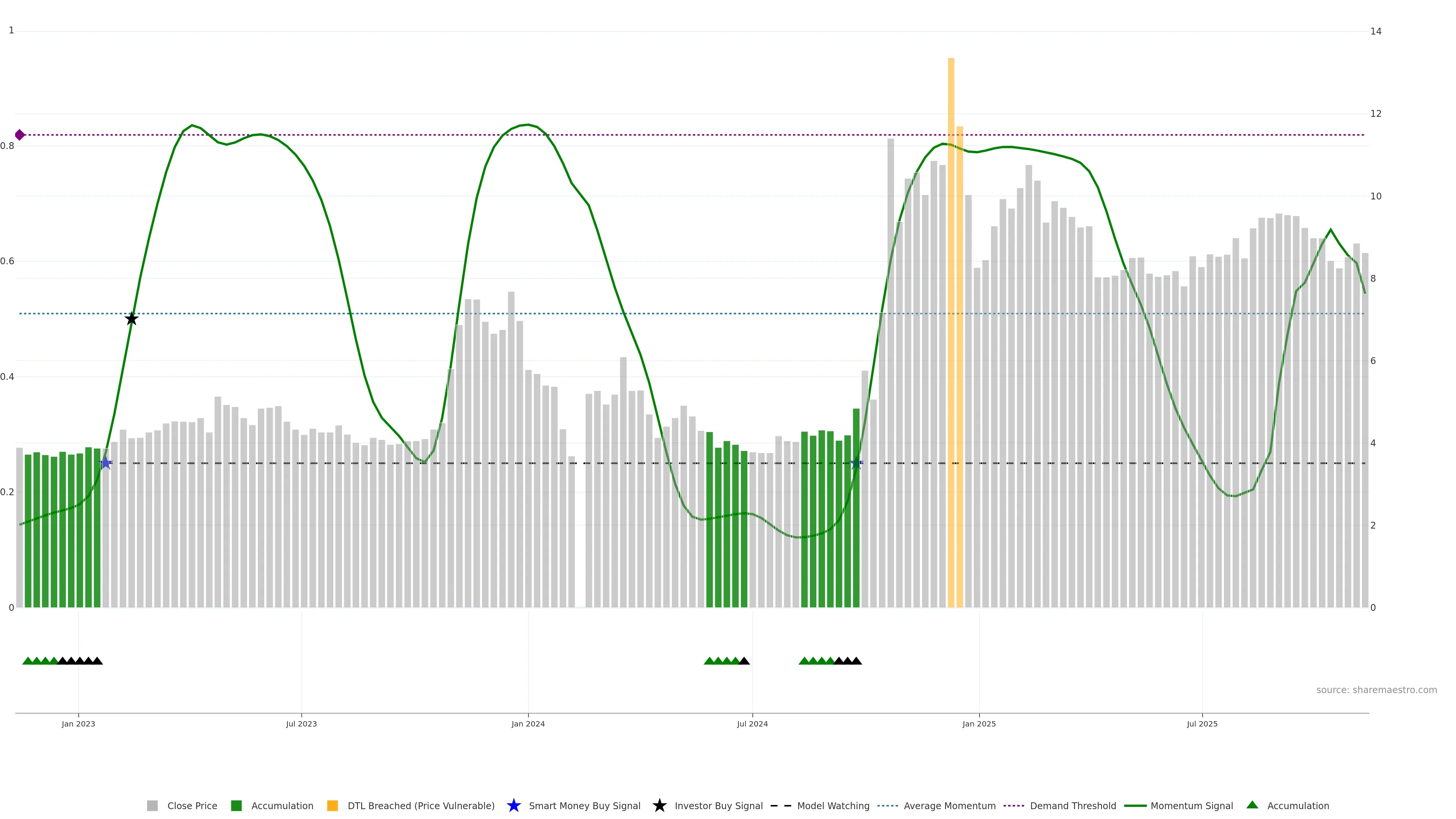The width and height of the screenshot is (1456, 819).
Task: Click the Jul 2025 x-axis label
Action: pos(1202,724)
